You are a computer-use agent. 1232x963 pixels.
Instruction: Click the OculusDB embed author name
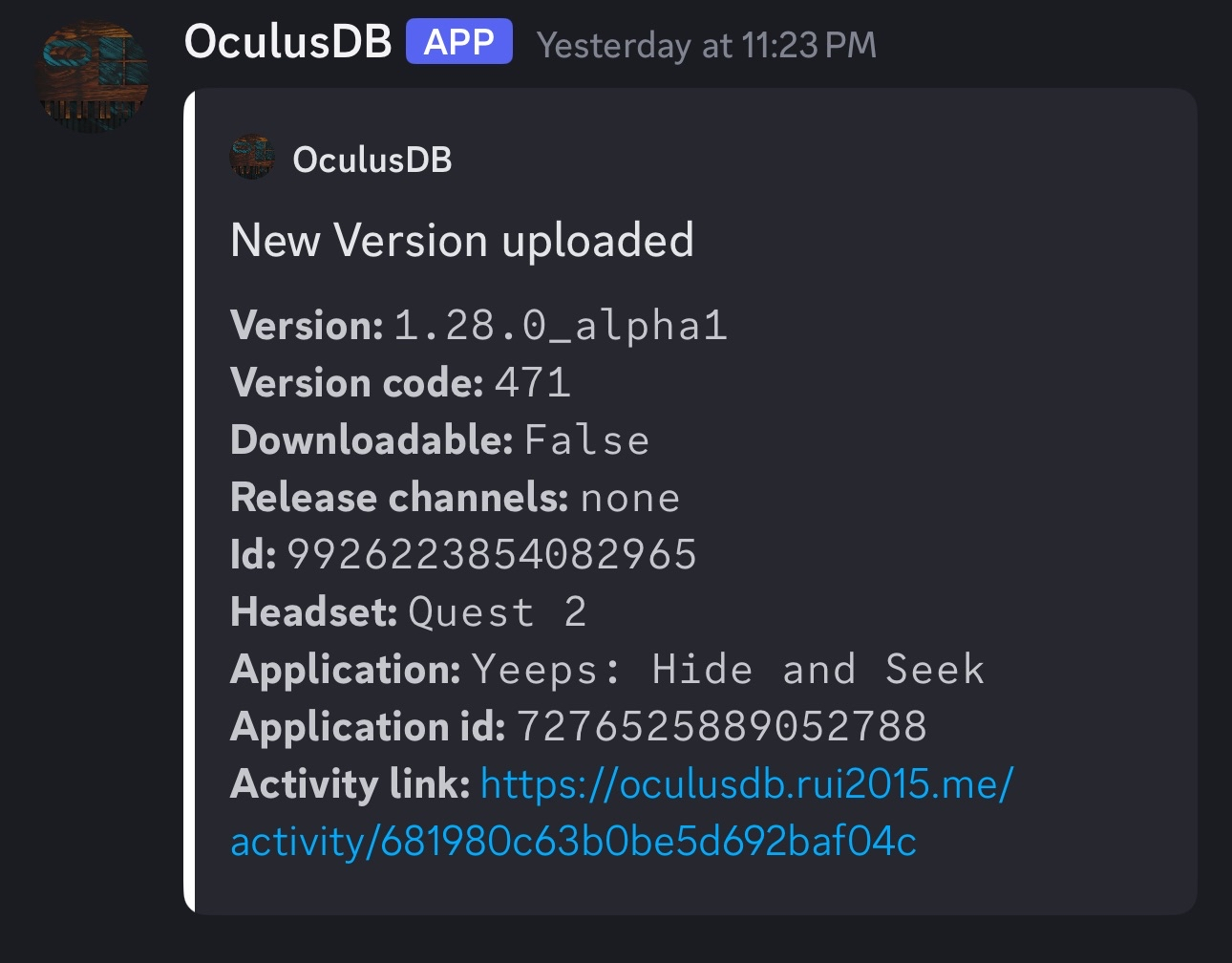(372, 160)
